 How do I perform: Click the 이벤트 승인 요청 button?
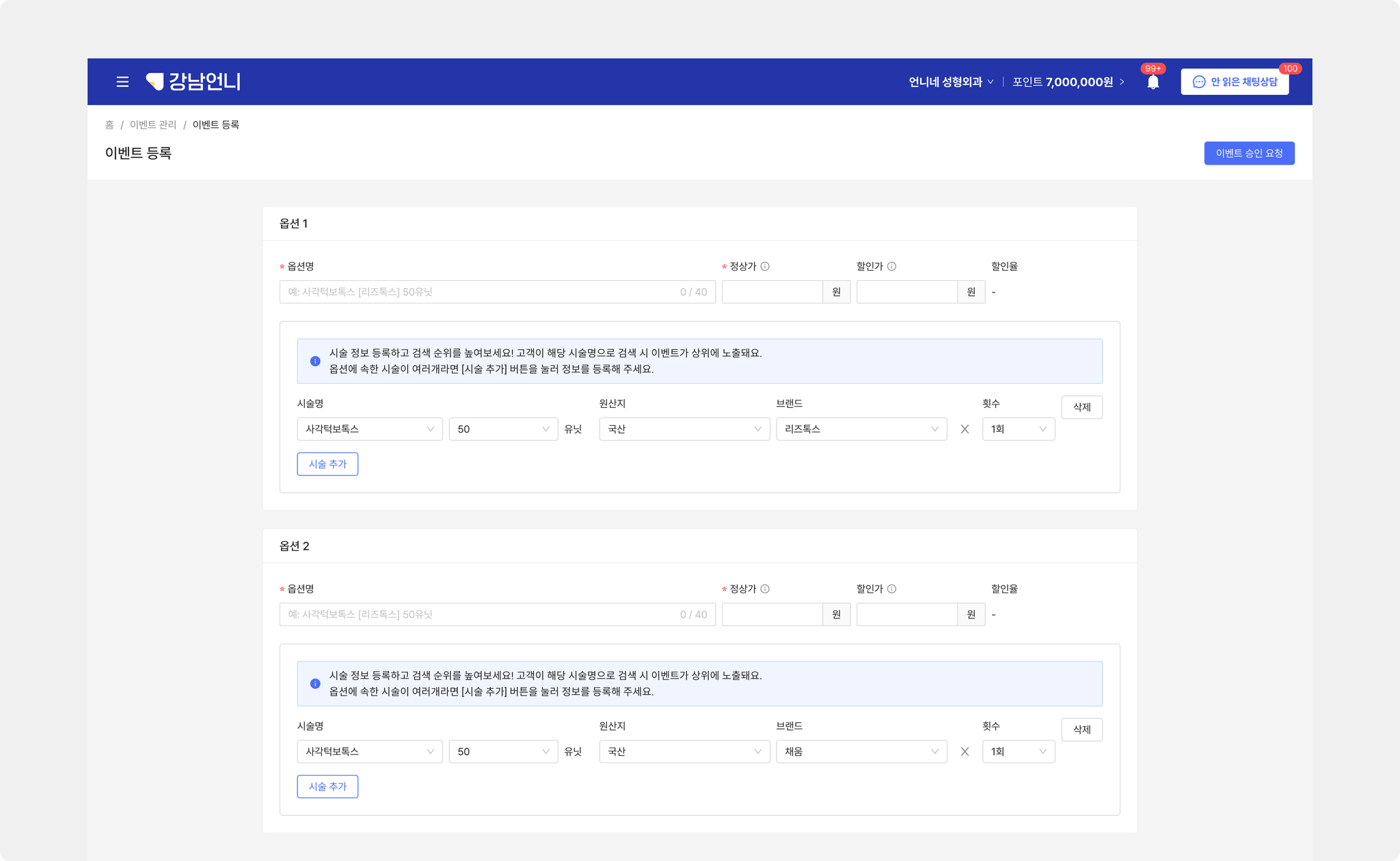pyautogui.click(x=1249, y=153)
